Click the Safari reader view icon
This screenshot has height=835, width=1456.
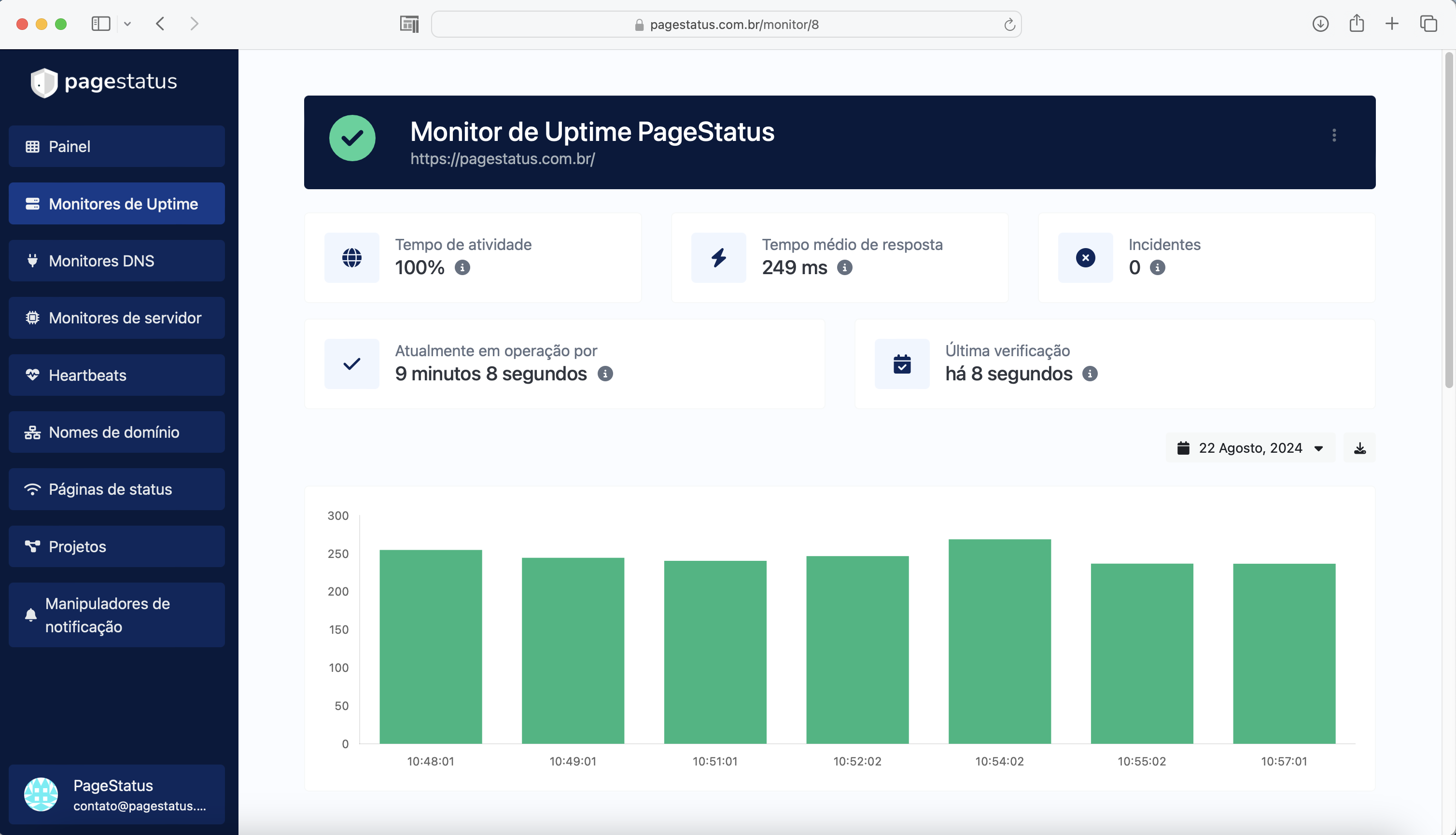(409, 24)
